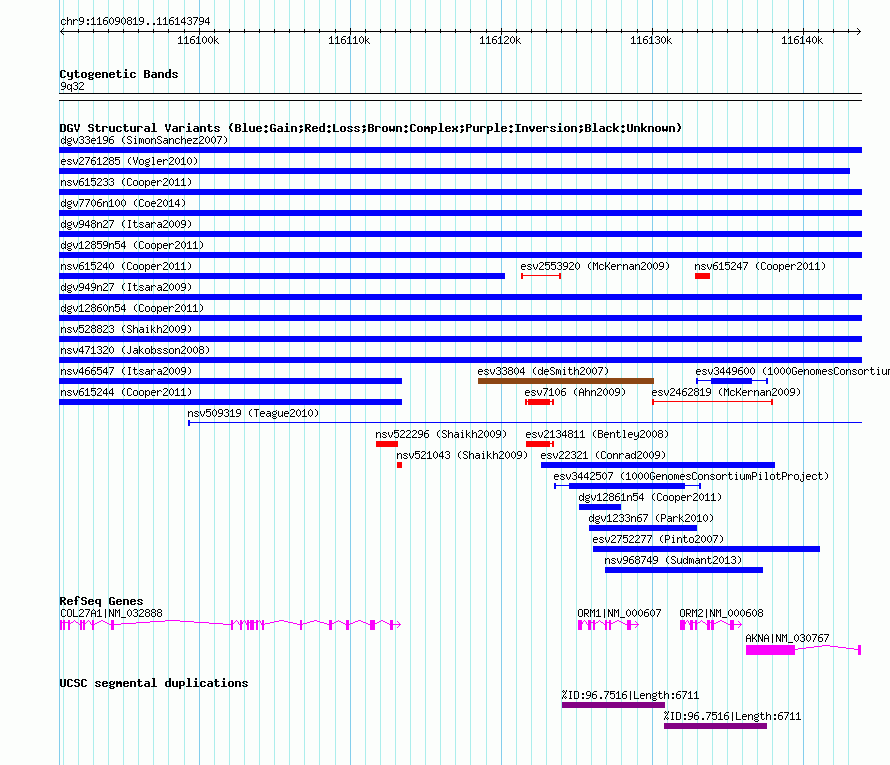The width and height of the screenshot is (890, 765).
Task: Click the AKNA|NM_030767 gene label
Action: click(x=787, y=638)
